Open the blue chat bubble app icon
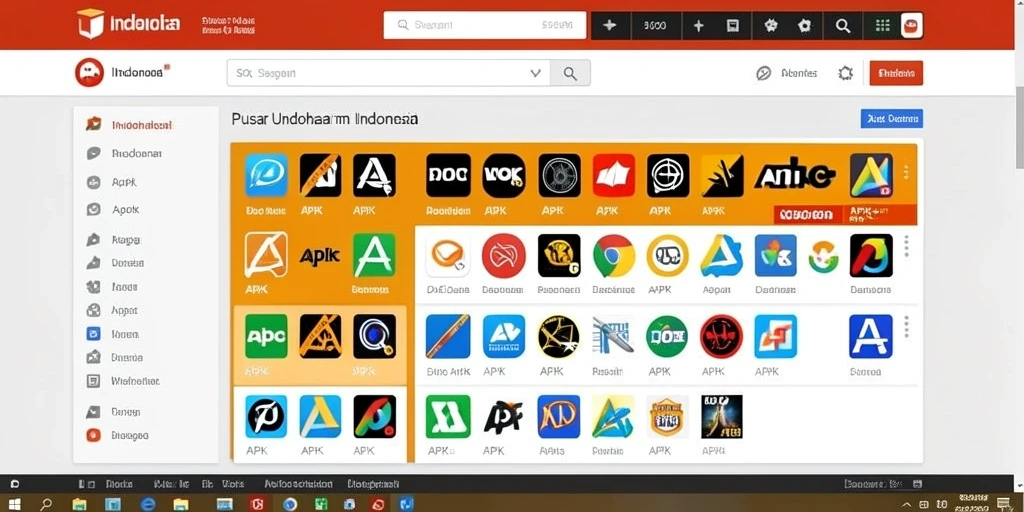 [x=266, y=175]
